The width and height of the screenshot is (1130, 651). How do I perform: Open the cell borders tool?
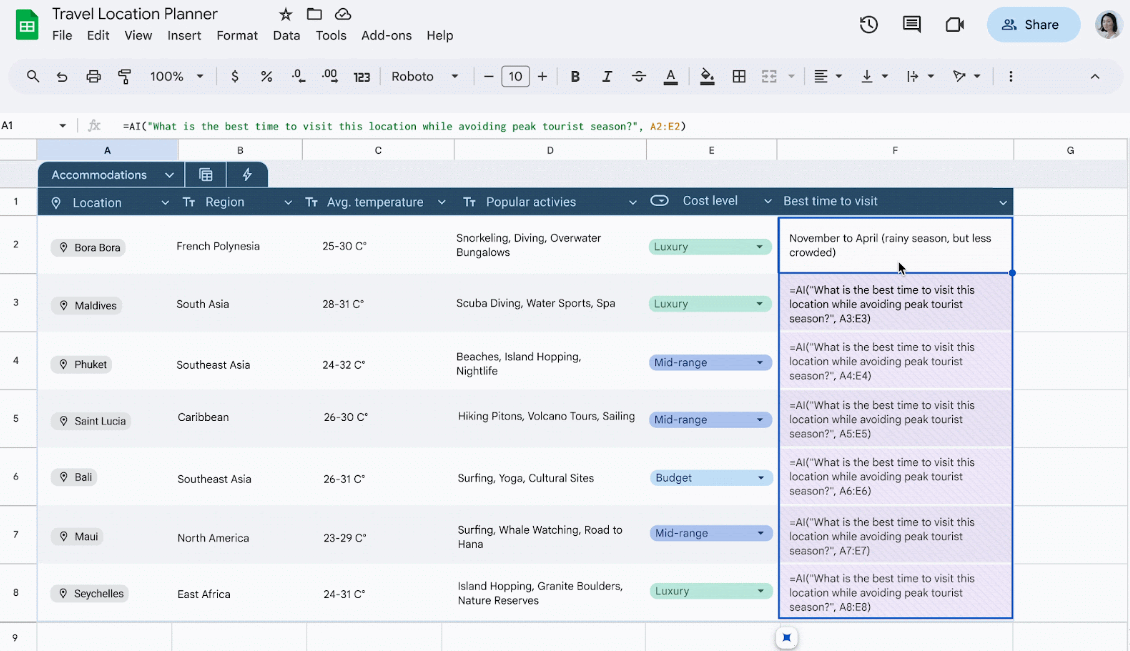(x=739, y=77)
